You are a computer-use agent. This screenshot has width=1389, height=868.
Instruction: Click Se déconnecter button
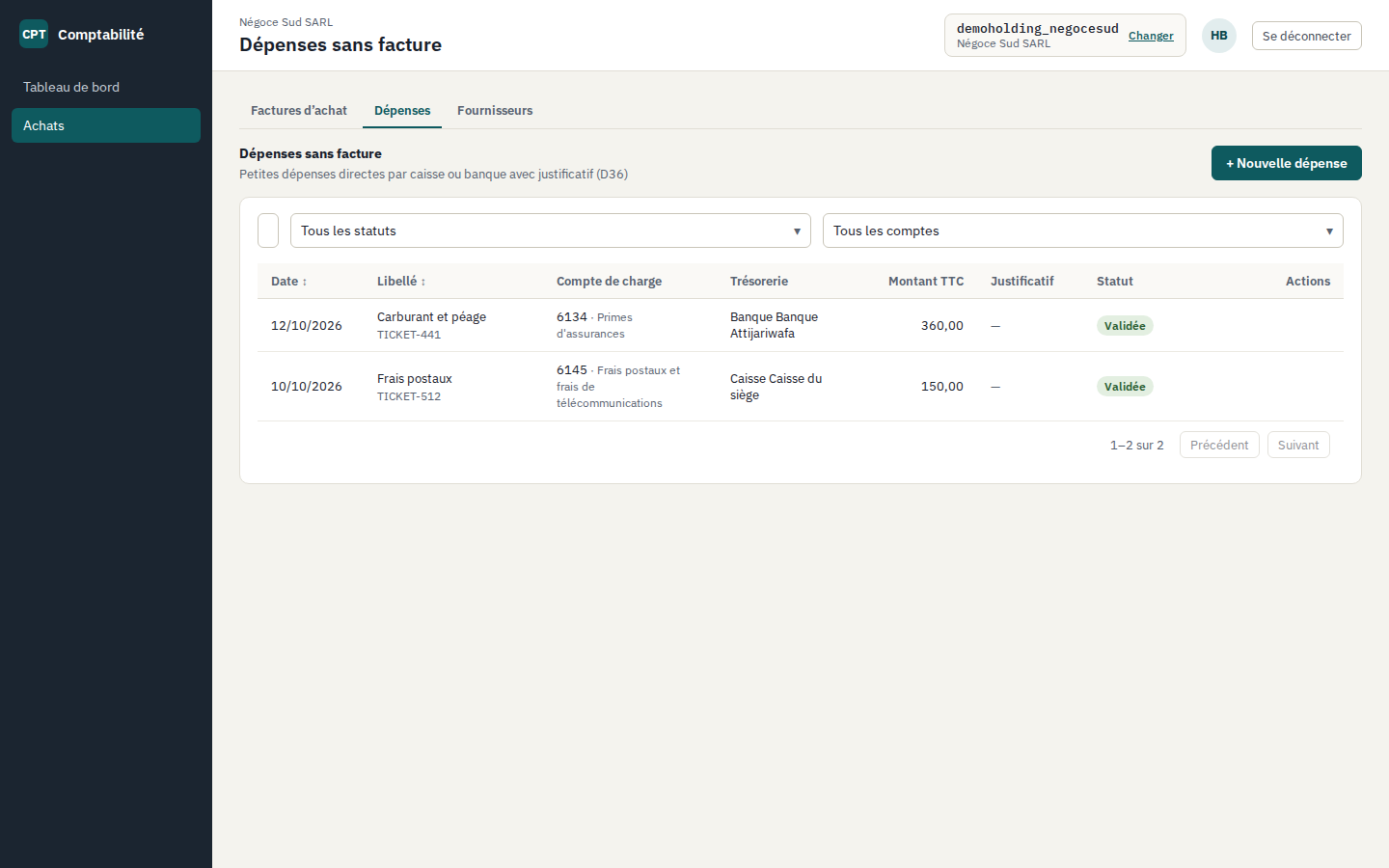coord(1307,36)
